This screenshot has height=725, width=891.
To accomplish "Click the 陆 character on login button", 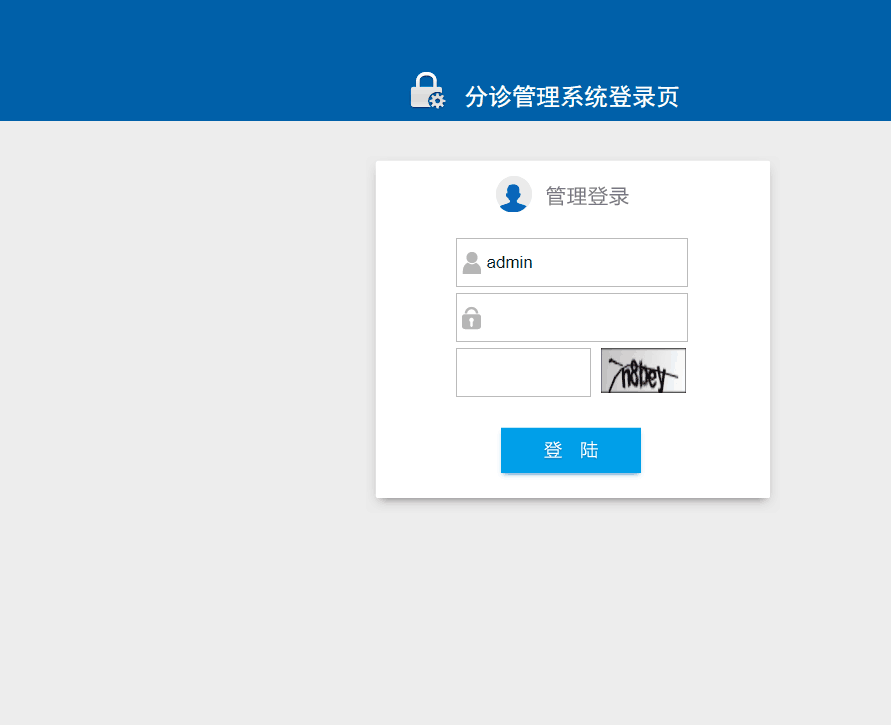I will click(x=589, y=450).
